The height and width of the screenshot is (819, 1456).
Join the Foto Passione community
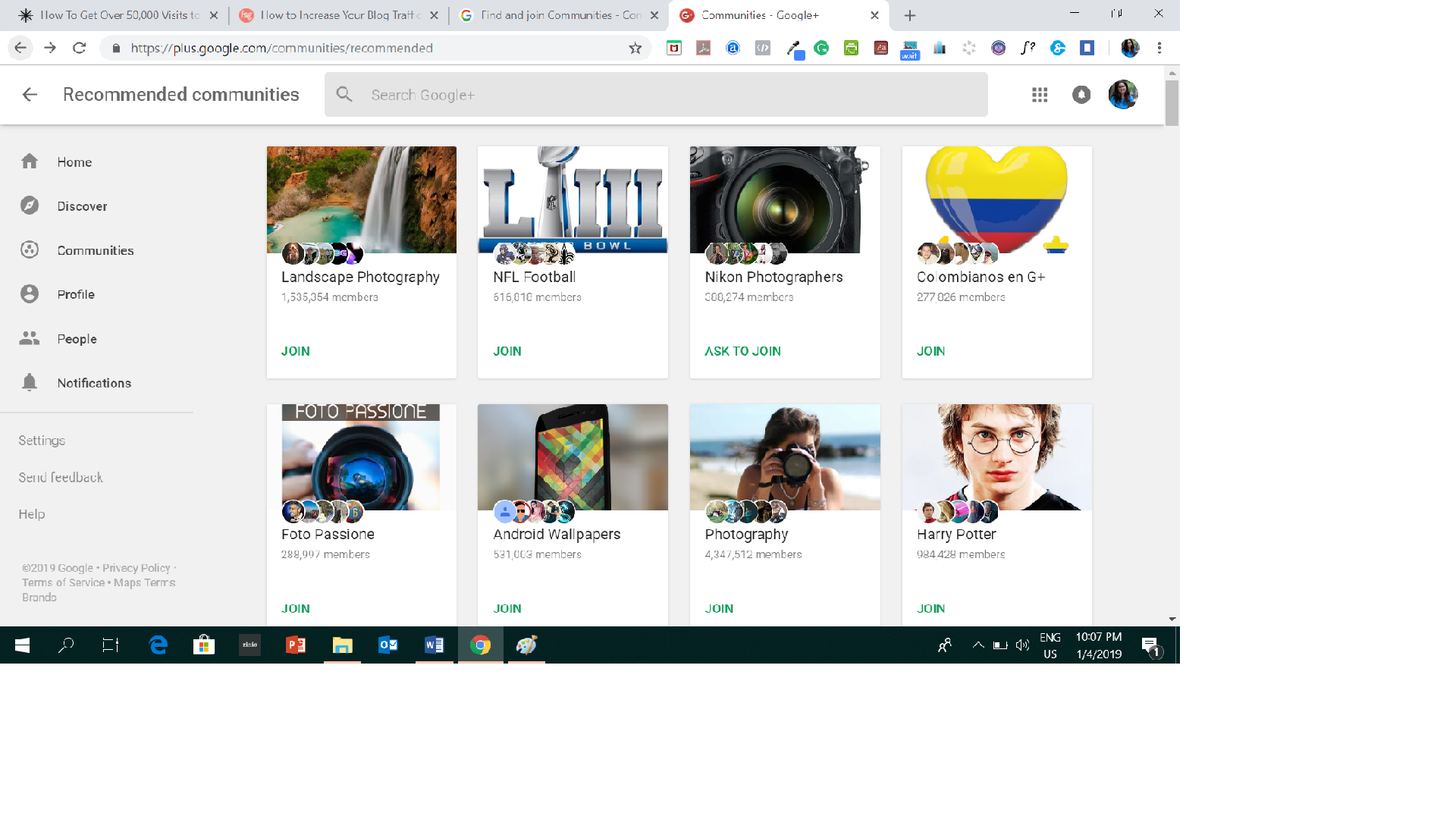click(296, 609)
